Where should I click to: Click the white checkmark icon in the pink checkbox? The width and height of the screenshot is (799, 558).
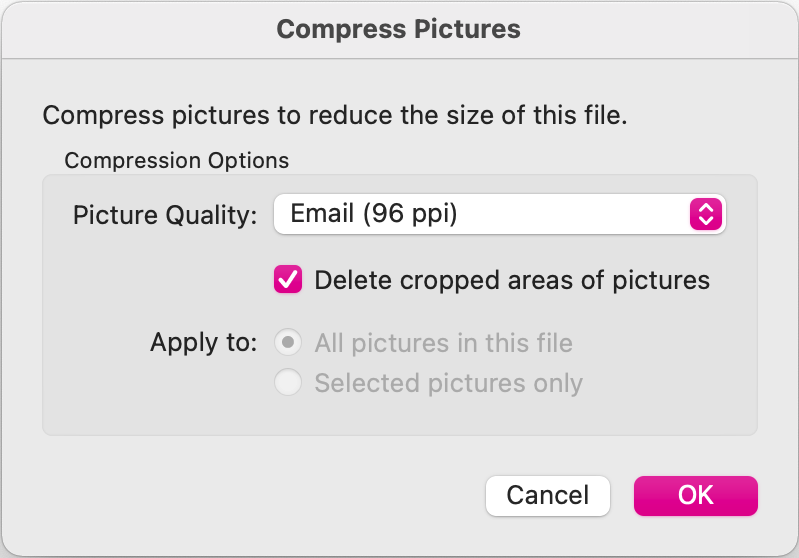pos(288,280)
